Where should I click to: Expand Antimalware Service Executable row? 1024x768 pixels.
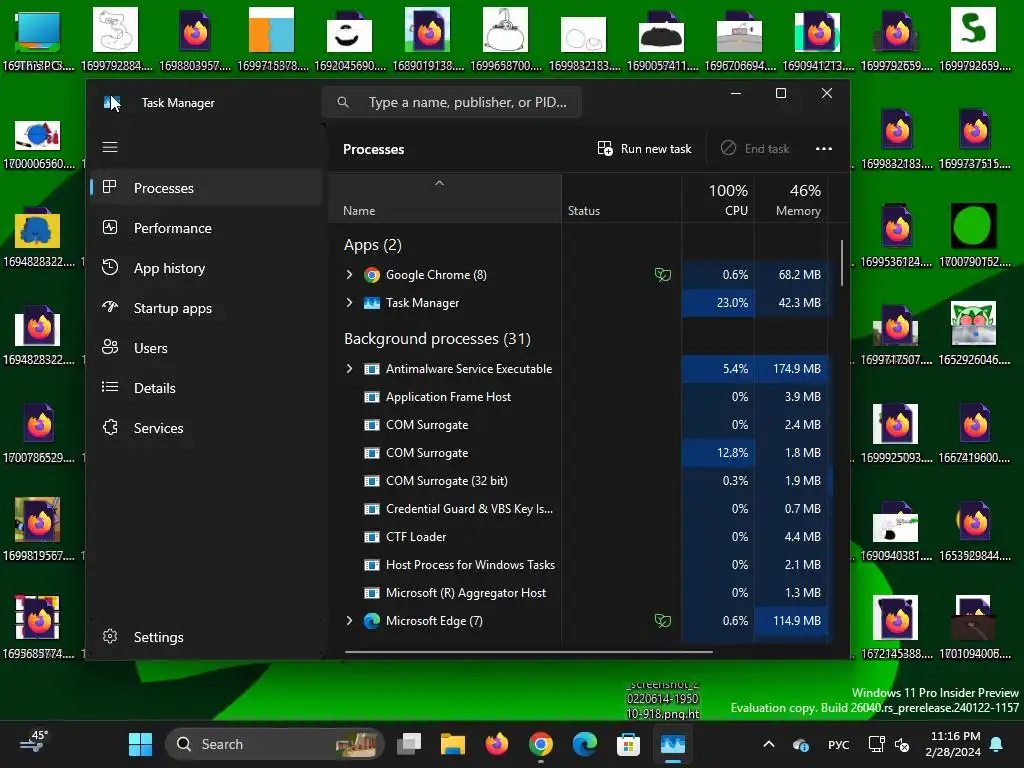point(349,369)
